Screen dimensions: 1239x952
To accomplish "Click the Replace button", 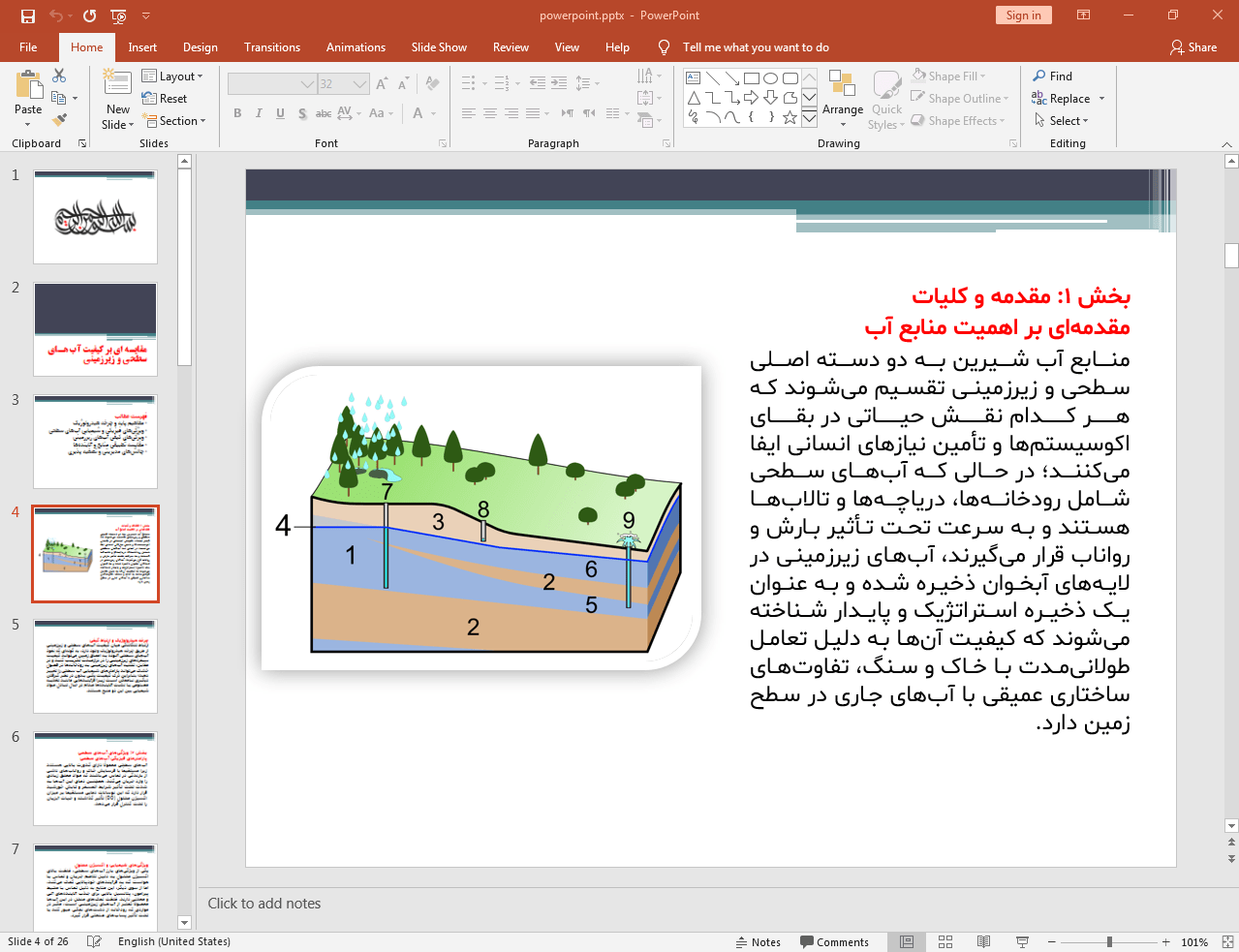I will pyautogui.click(x=1068, y=99).
